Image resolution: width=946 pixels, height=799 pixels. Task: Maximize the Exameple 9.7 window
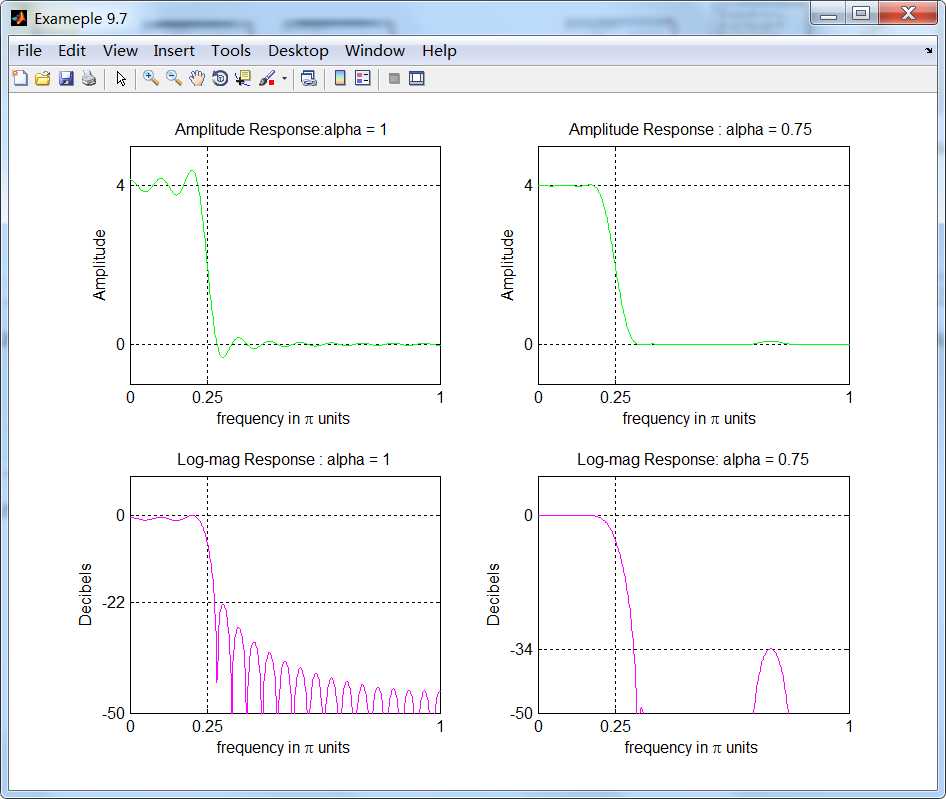point(862,14)
